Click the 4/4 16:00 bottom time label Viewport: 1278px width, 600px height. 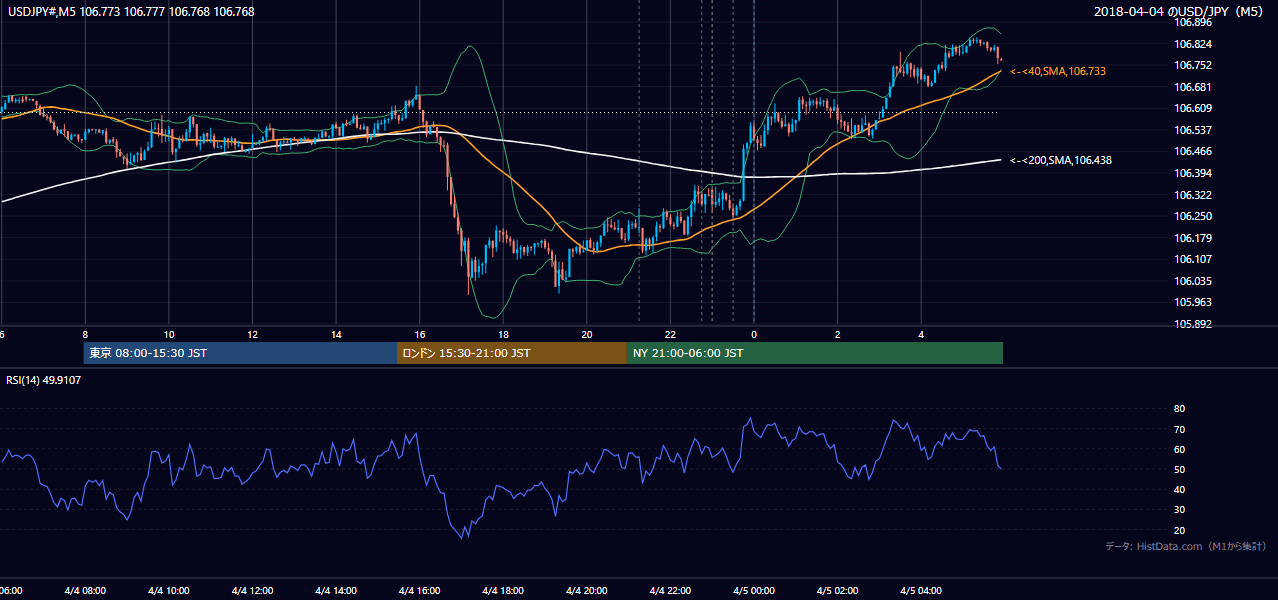click(x=419, y=591)
